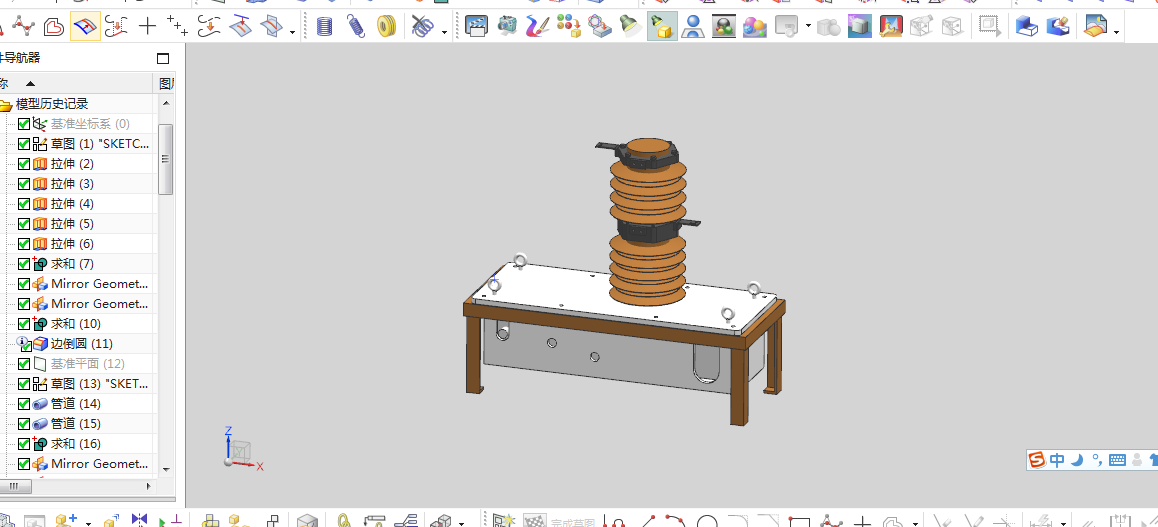
Task: Select the 管道 (15) feature
Action: [76, 424]
